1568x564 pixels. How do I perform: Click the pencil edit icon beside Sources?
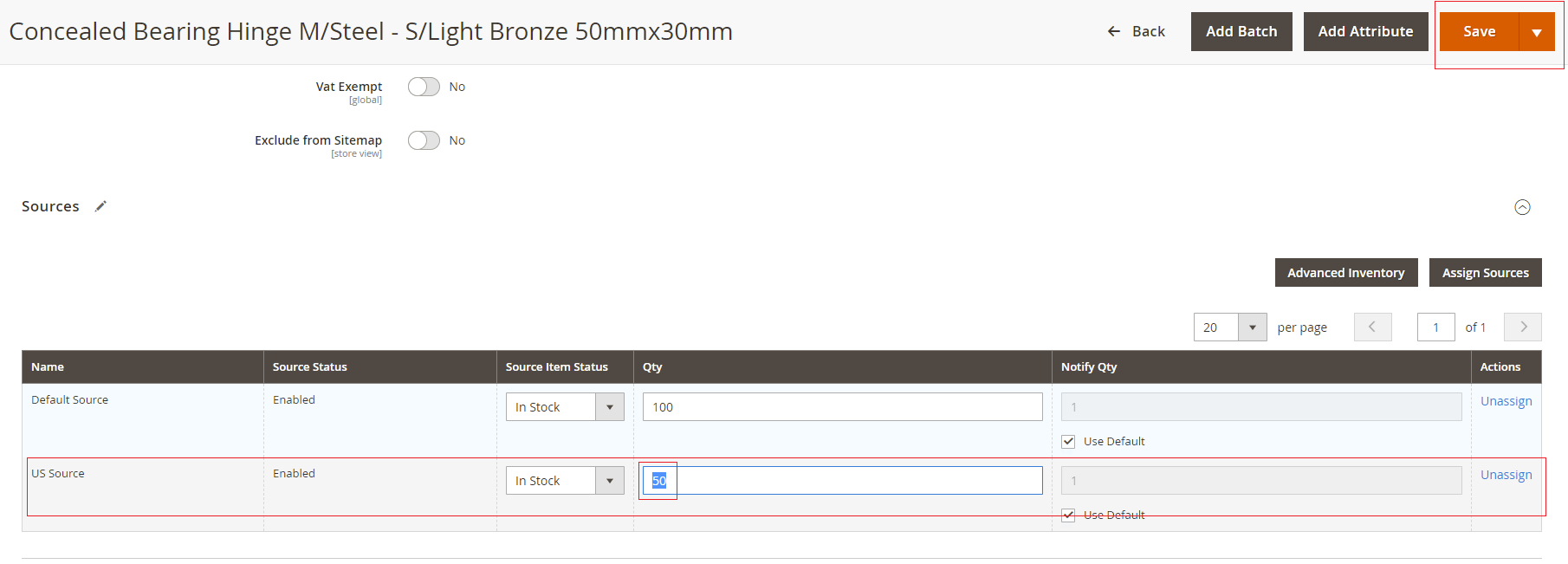[x=100, y=206]
